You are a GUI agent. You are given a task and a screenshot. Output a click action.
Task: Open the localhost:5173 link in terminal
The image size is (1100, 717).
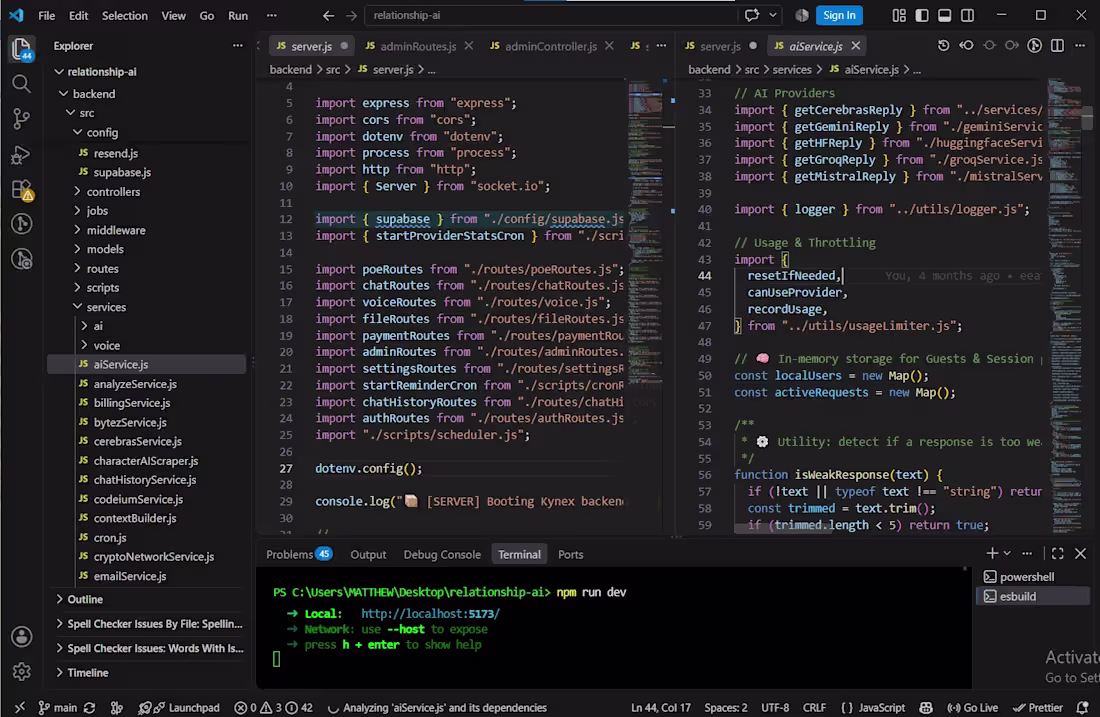tap(430, 613)
